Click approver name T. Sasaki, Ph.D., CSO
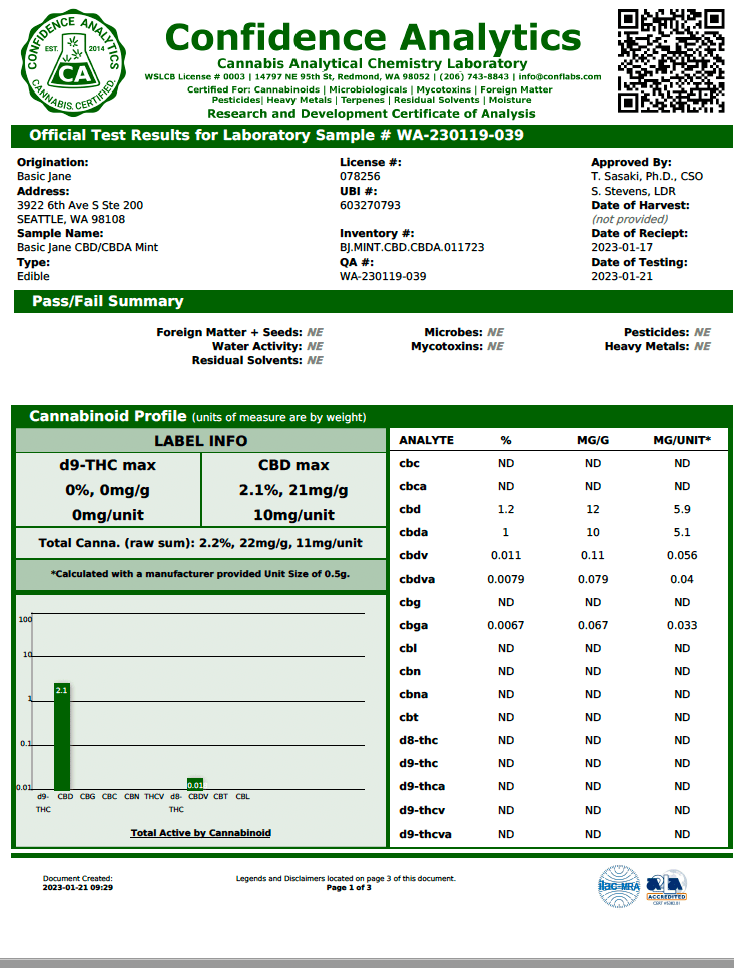 [647, 176]
